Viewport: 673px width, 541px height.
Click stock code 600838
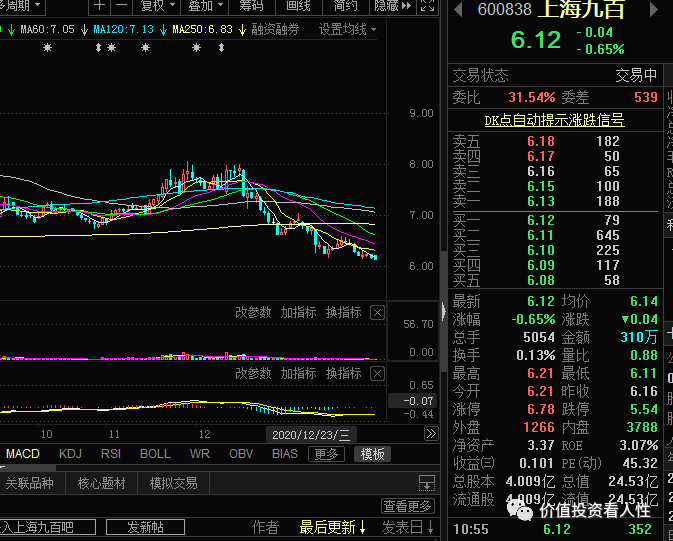[x=504, y=9]
